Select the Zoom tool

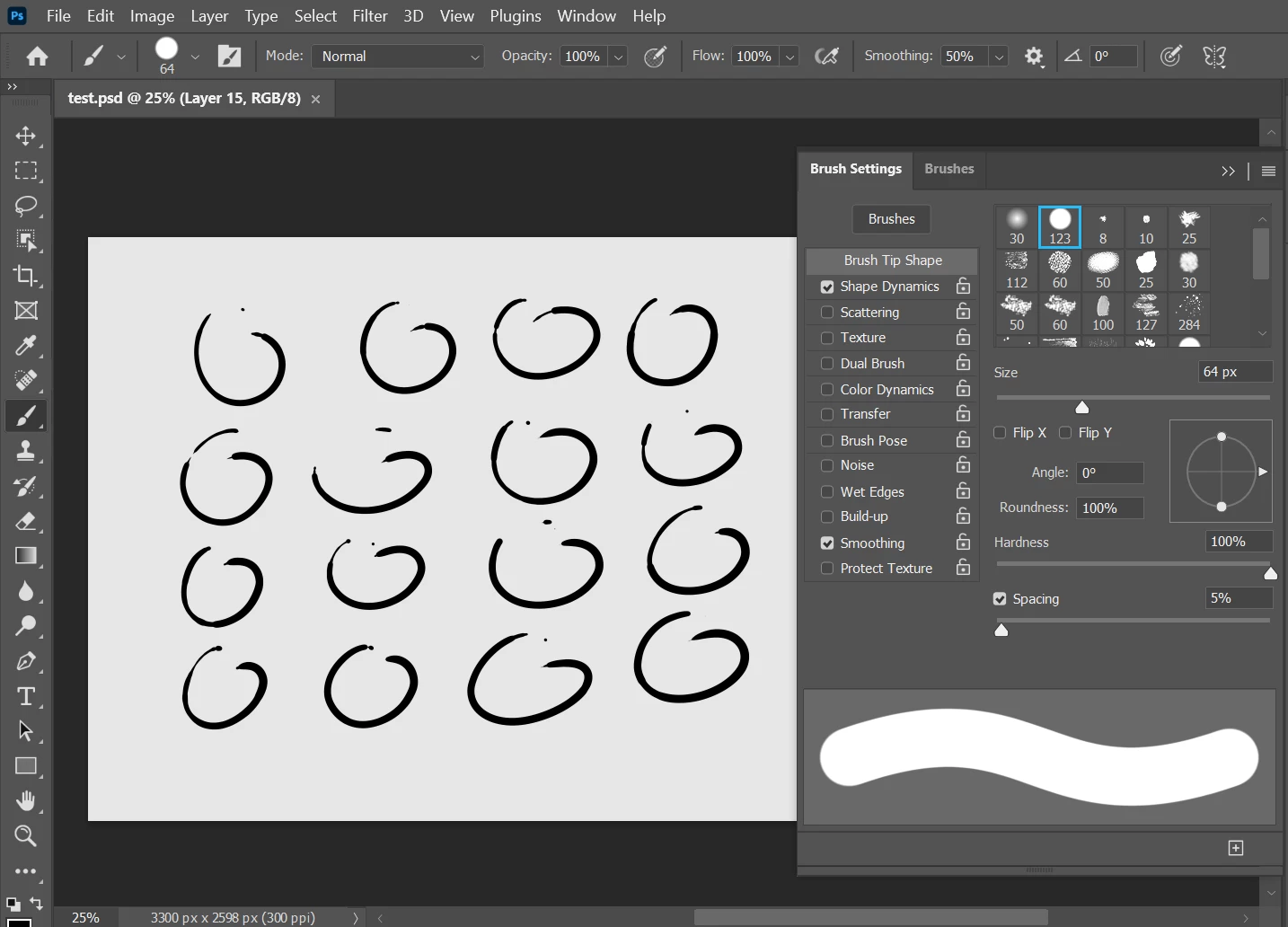click(26, 836)
